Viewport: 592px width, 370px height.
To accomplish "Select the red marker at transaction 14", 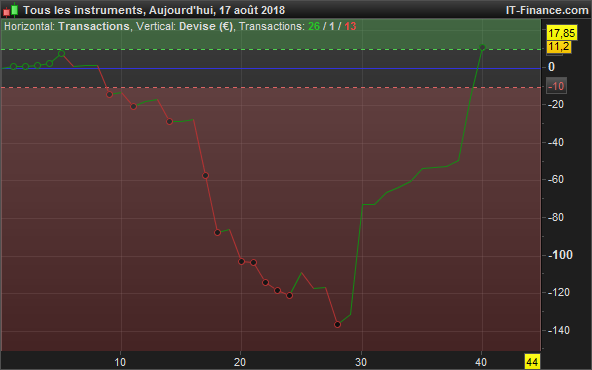I will click(170, 122).
